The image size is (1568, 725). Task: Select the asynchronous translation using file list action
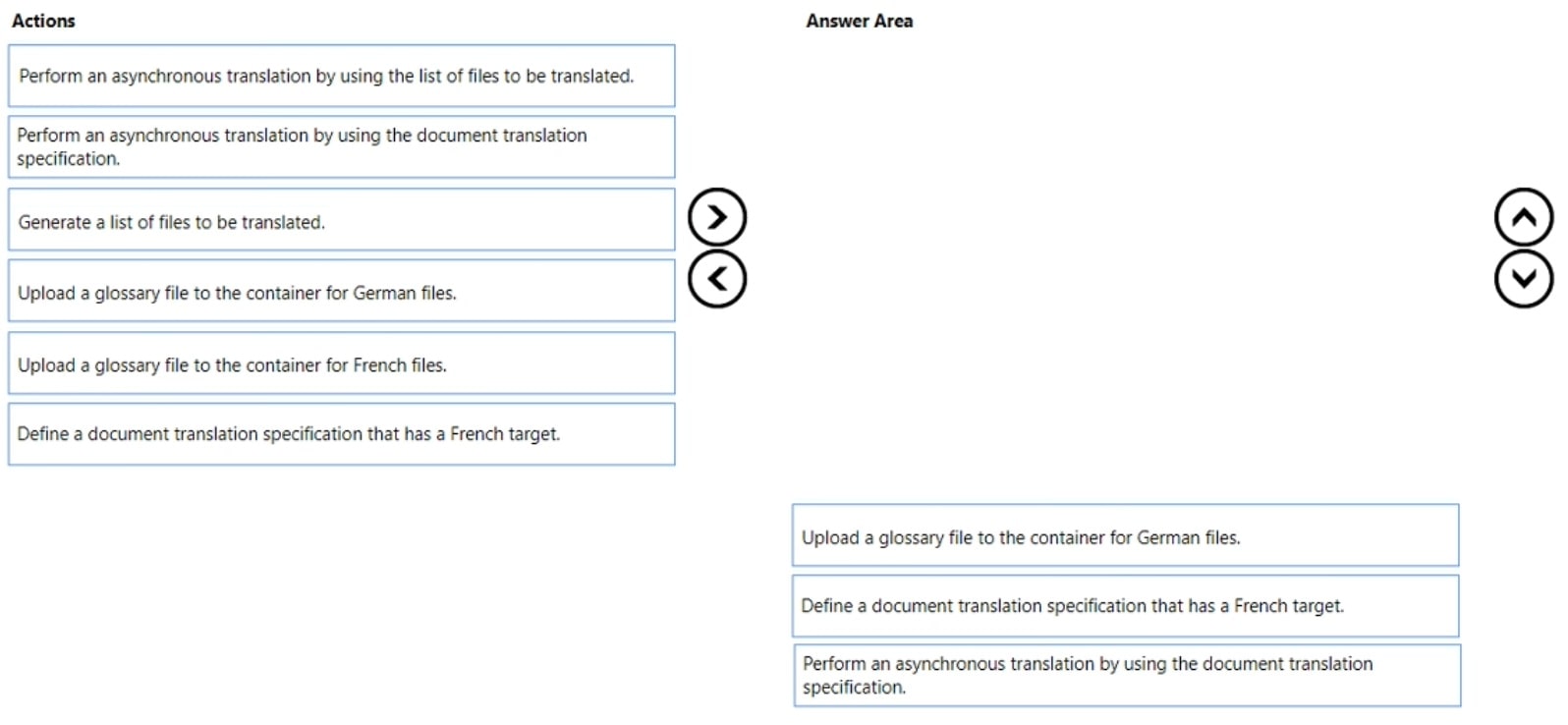pos(341,76)
